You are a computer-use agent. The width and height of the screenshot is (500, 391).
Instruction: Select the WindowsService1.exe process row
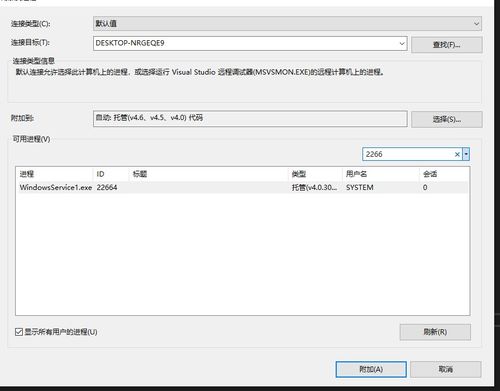(242, 187)
